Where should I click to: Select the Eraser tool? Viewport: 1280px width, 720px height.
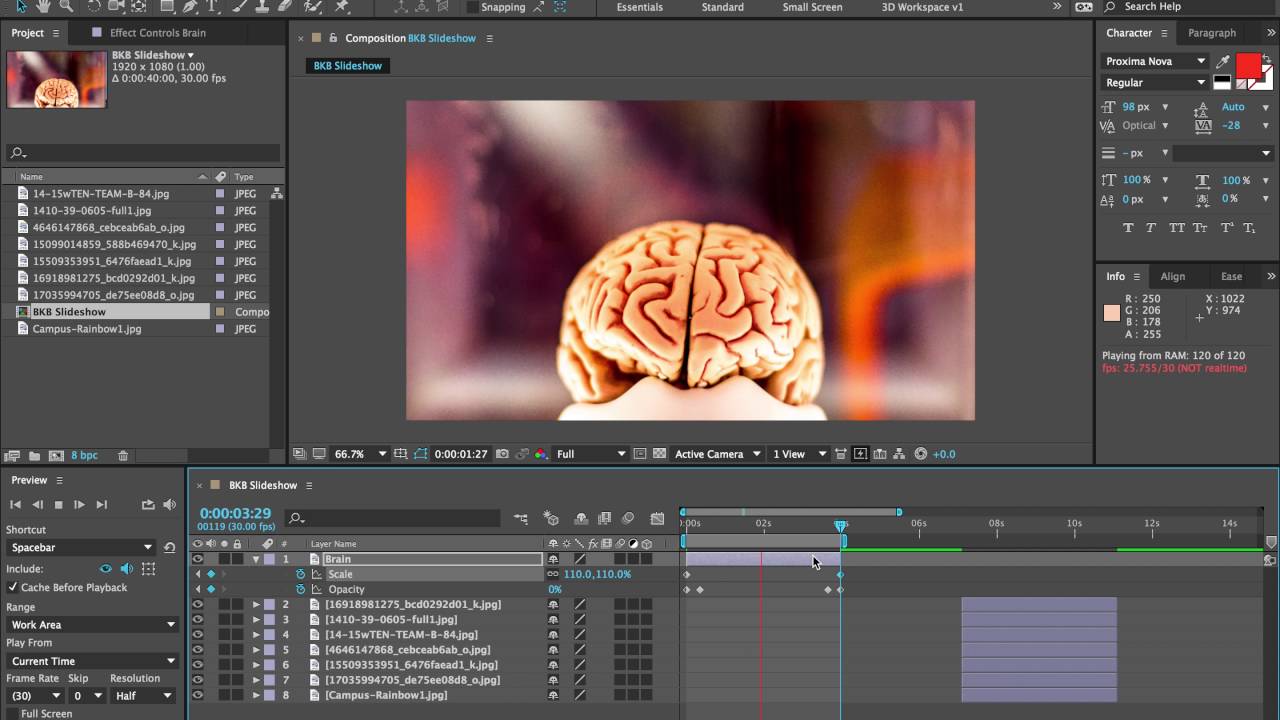point(285,6)
